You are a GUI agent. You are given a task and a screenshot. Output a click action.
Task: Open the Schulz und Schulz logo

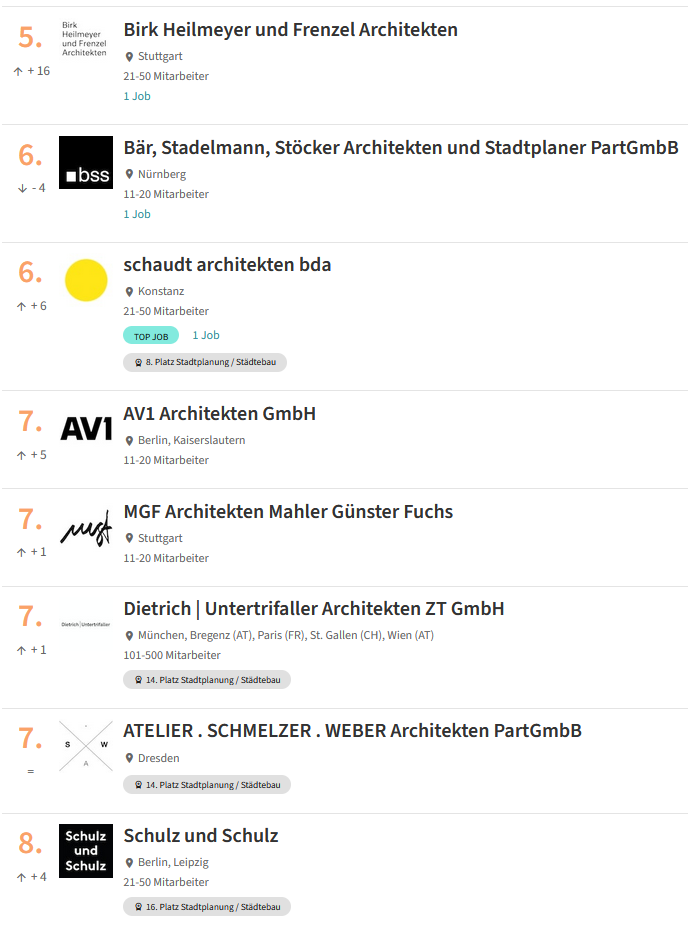click(86, 851)
